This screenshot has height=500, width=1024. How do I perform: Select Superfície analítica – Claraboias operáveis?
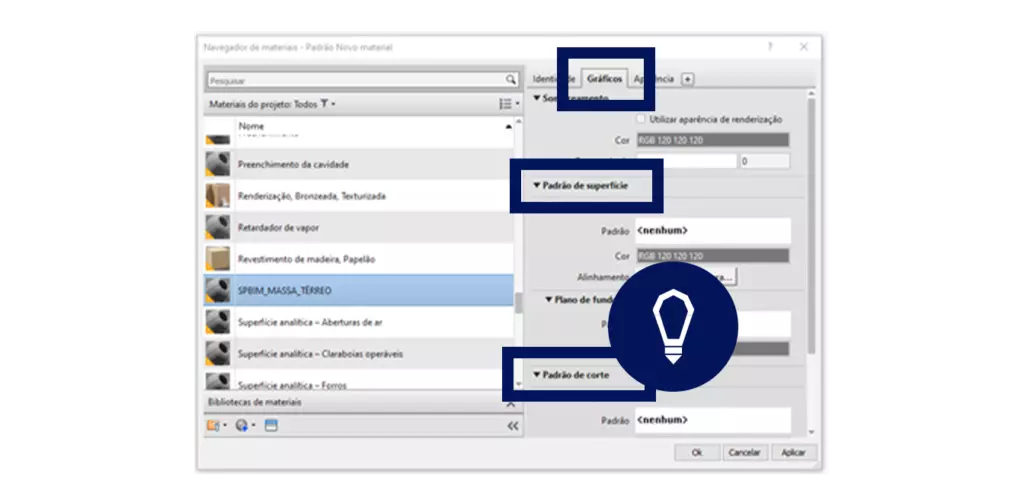tap(359, 354)
